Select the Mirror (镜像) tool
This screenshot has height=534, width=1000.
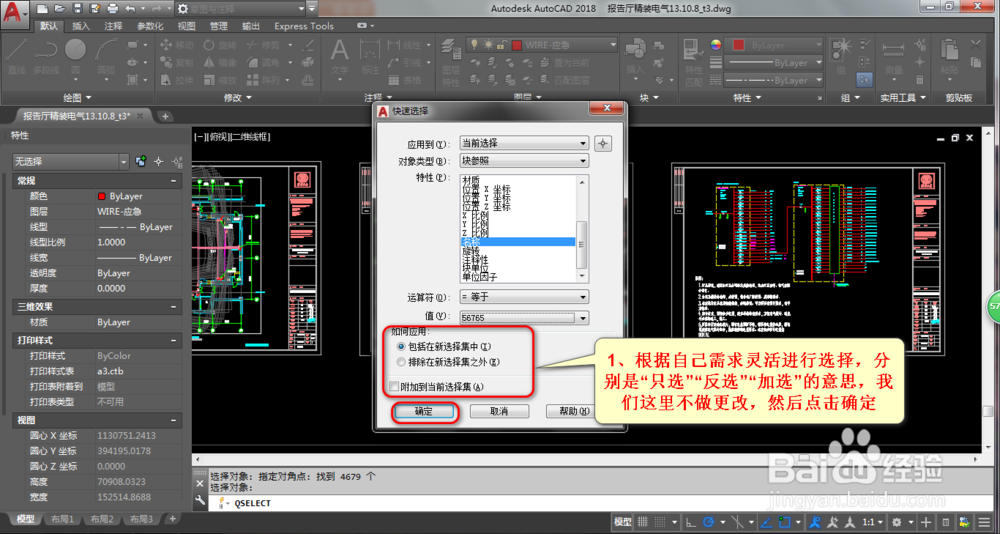[220, 63]
